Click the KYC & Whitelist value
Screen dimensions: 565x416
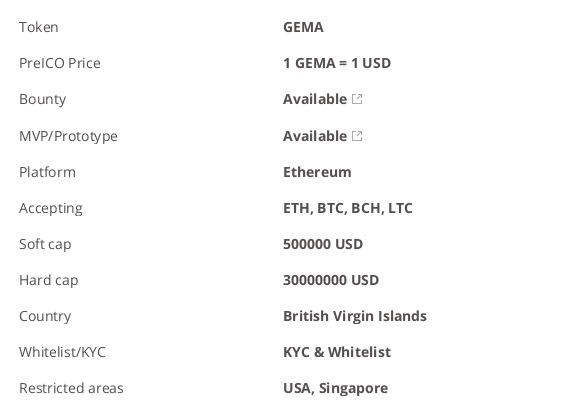click(337, 352)
